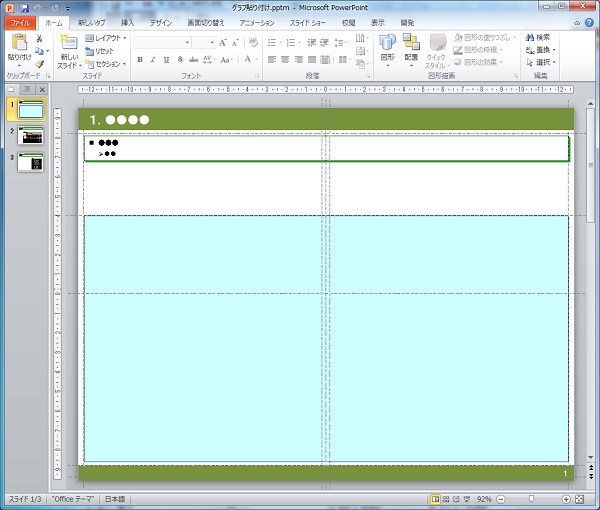Click the New Slide (新しいスライド) icon
The height and width of the screenshot is (510, 600).
coord(69,42)
